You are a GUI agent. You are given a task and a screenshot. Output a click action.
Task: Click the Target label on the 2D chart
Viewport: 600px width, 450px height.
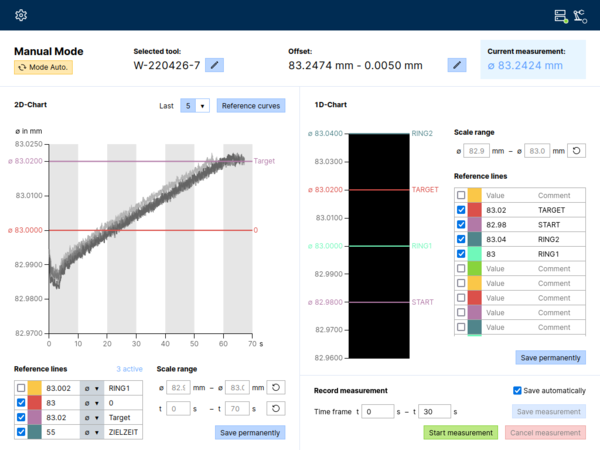click(x=264, y=161)
